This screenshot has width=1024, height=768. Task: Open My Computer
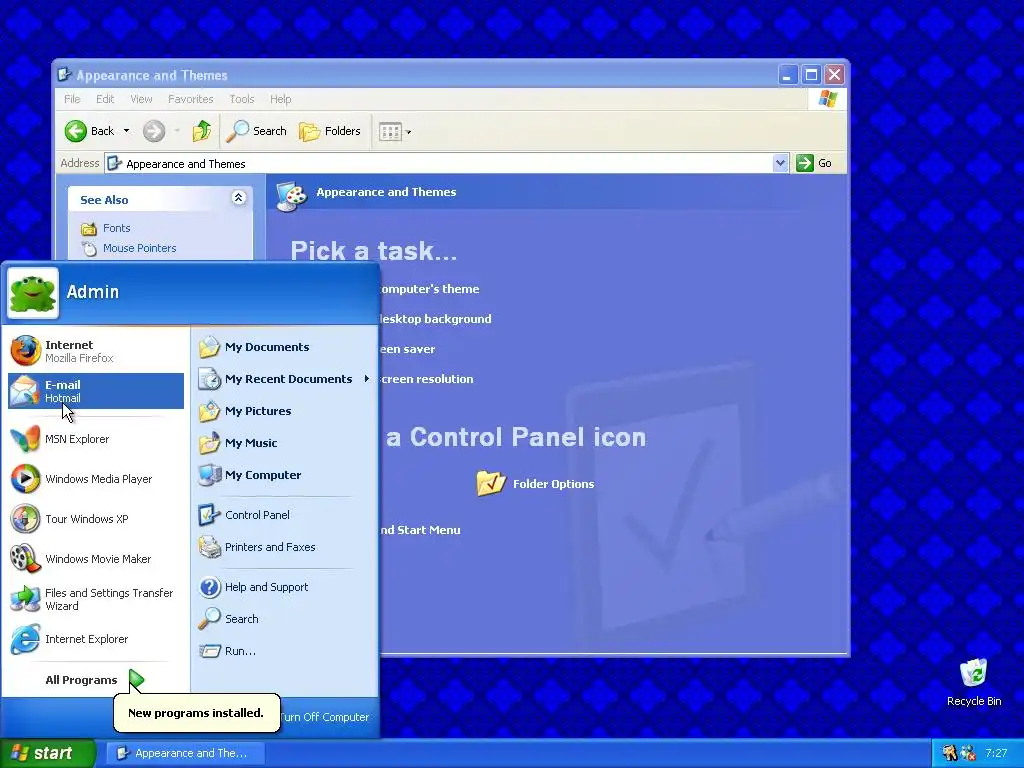pos(284,475)
